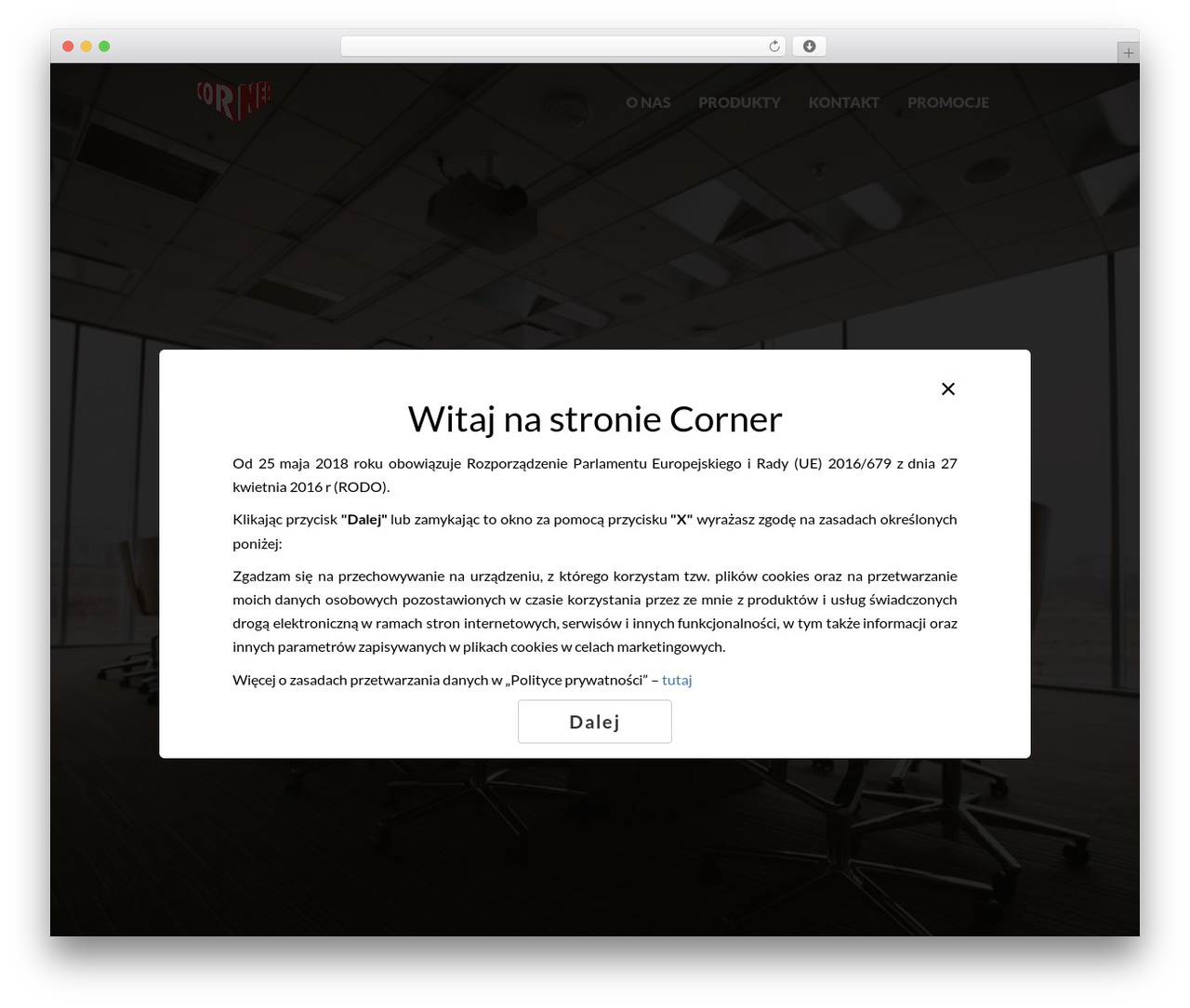1190x1008 pixels.
Task: Add a new browser tab with plus
Action: (x=1128, y=53)
